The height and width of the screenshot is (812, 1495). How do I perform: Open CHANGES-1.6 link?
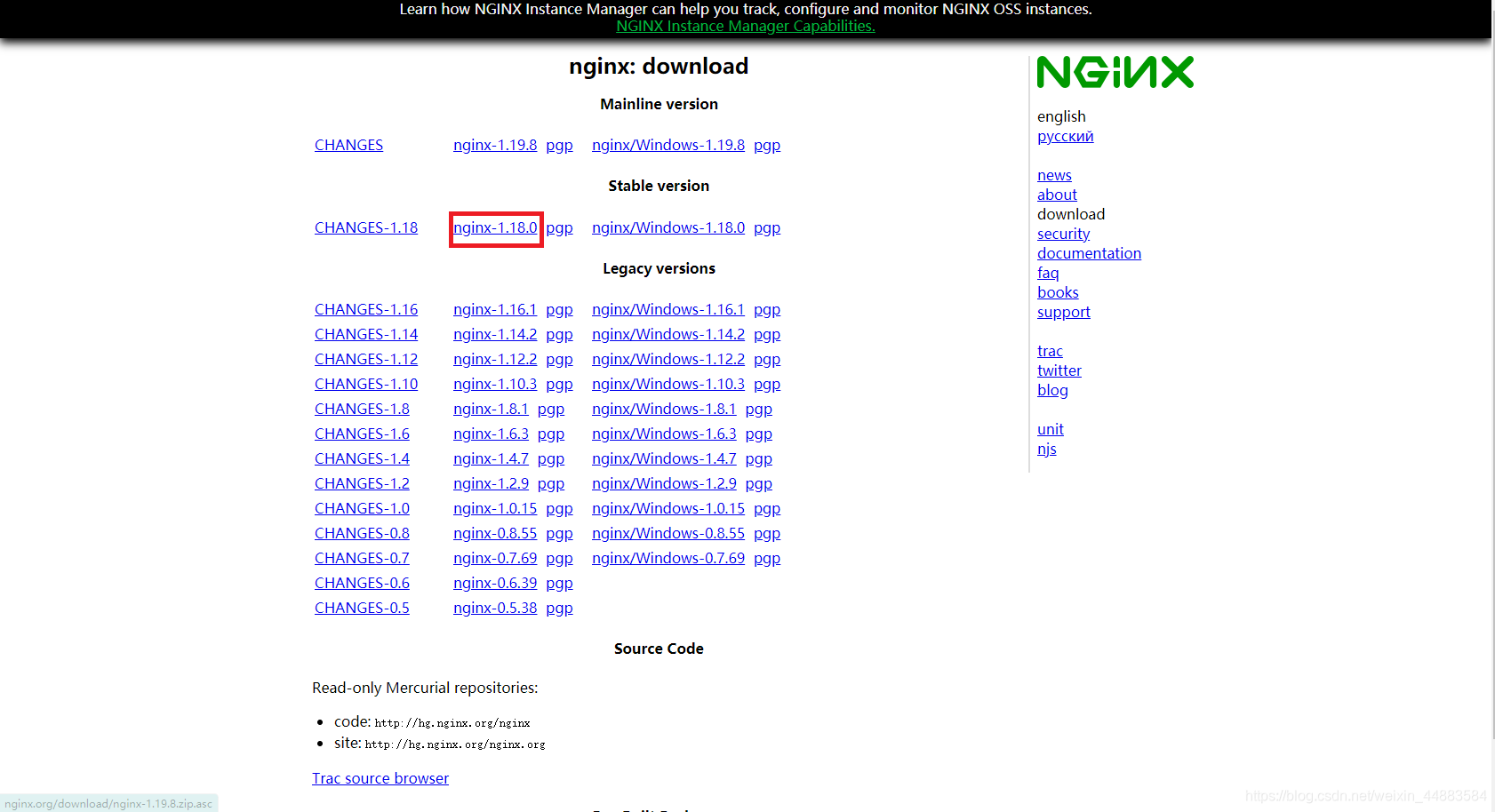[362, 434]
